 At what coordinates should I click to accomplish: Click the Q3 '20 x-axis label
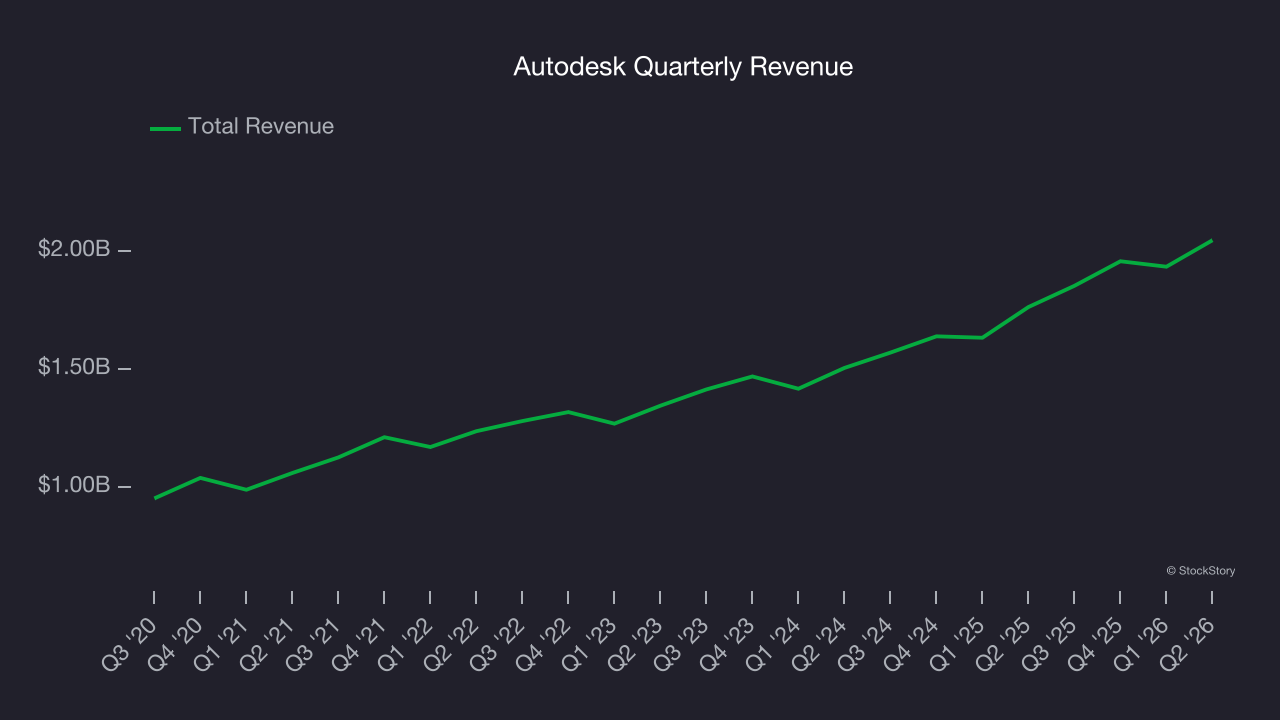point(131,643)
